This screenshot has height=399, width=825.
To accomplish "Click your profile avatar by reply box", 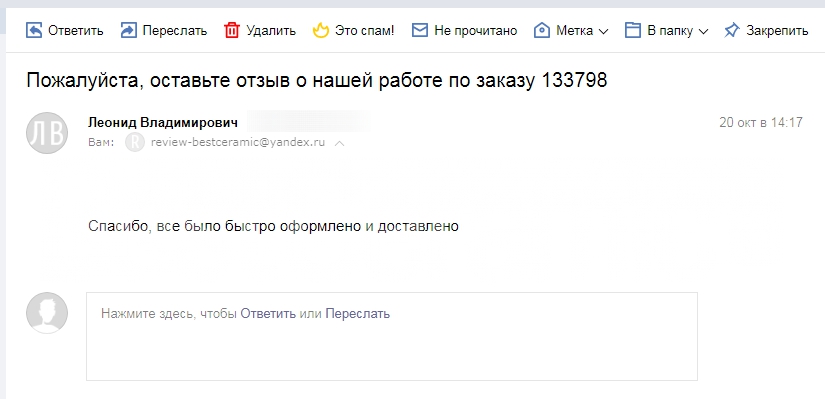I will click(47, 313).
